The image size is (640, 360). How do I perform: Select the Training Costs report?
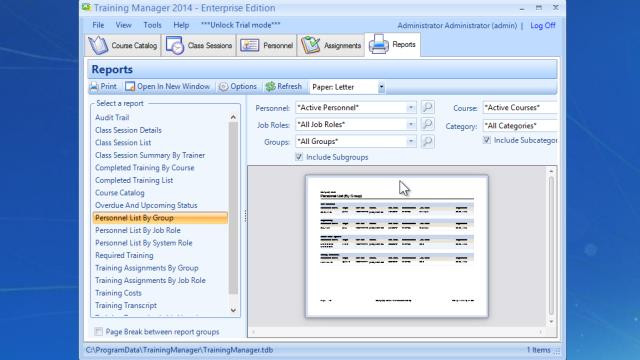click(118, 293)
